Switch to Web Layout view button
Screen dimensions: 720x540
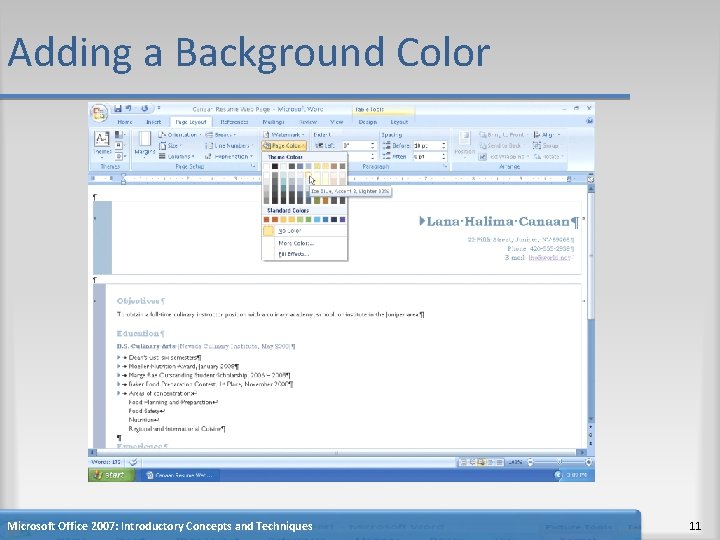point(481,462)
